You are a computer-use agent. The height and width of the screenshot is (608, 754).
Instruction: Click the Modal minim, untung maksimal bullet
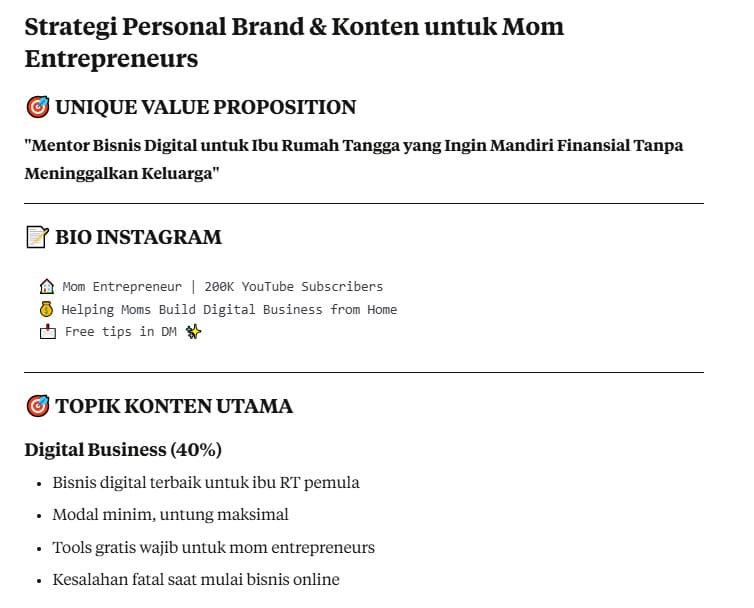[x=170, y=514]
